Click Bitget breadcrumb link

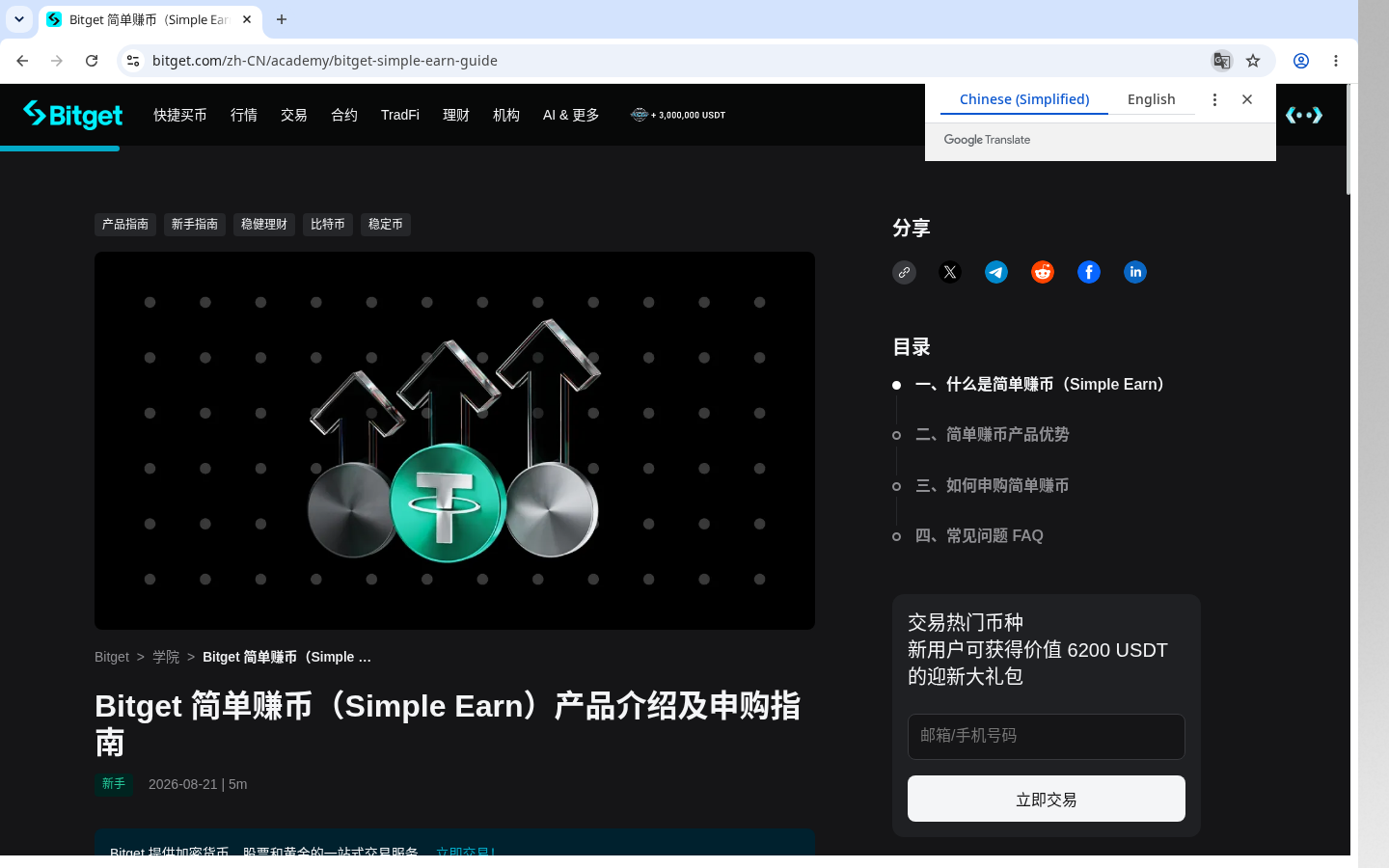(x=112, y=657)
